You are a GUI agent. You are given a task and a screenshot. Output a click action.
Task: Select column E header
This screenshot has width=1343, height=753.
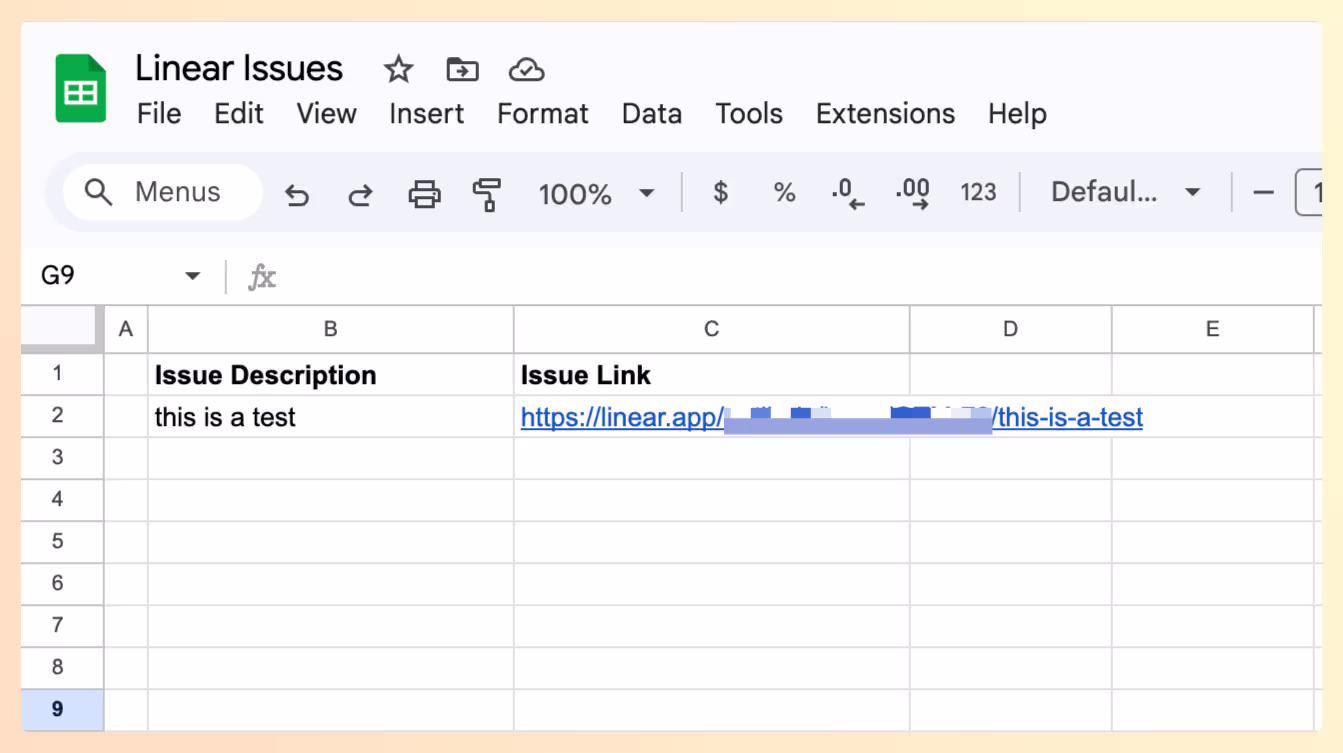coord(1212,329)
